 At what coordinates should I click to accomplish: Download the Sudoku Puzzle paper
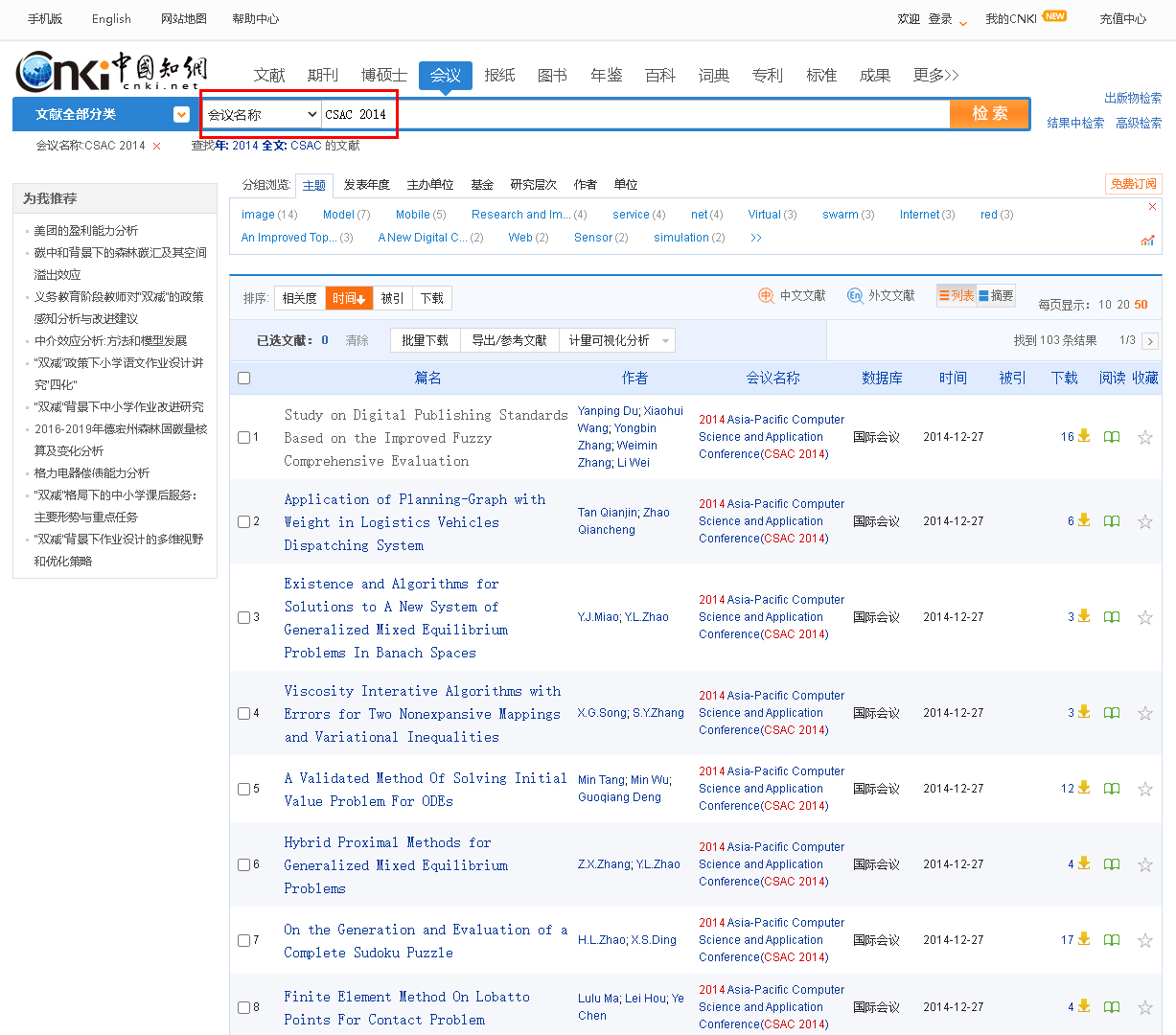1084,939
